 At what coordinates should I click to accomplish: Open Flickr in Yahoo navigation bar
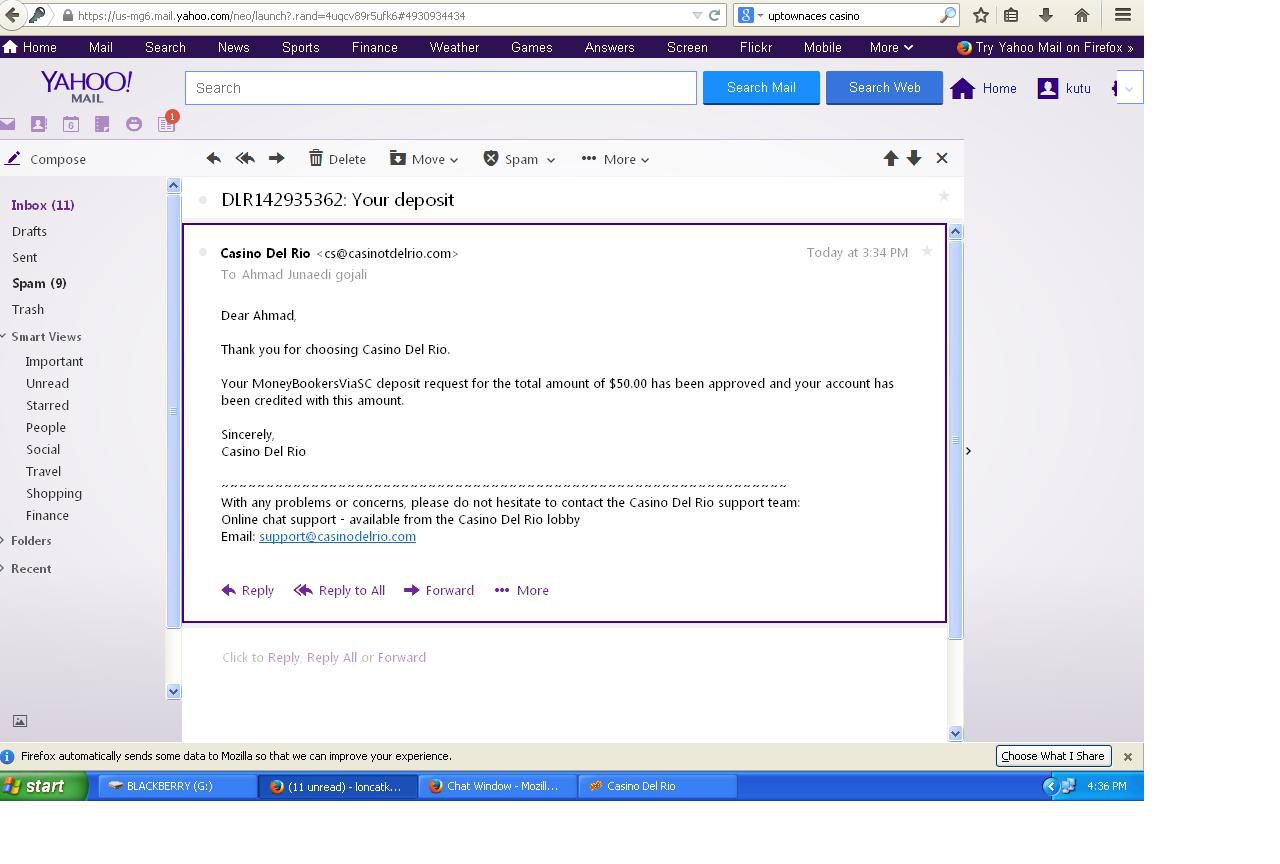tap(755, 47)
